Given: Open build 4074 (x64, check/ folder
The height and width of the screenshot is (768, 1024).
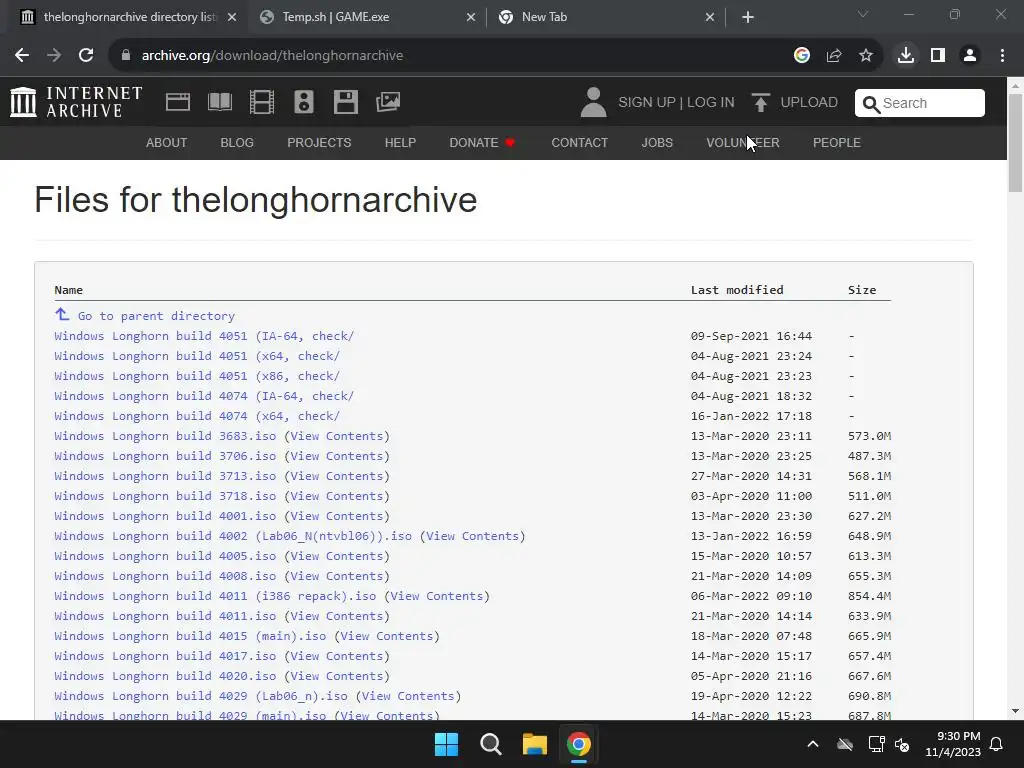Looking at the screenshot, I should click(x=197, y=416).
